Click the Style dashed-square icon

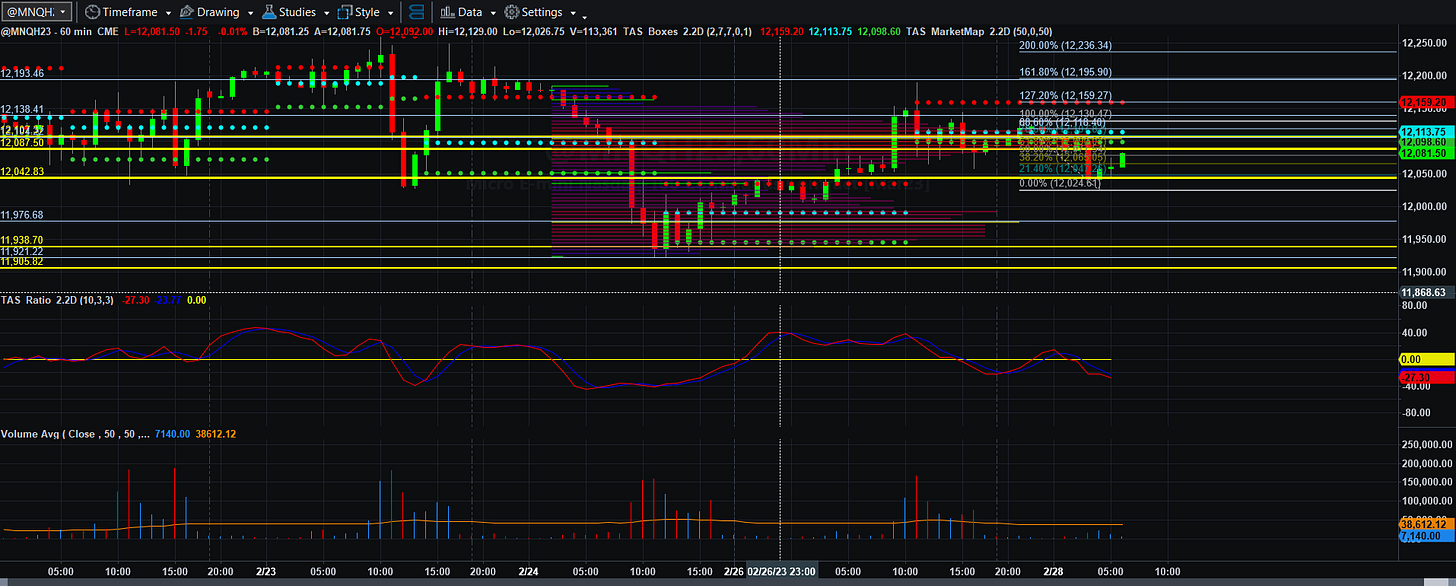(345, 12)
